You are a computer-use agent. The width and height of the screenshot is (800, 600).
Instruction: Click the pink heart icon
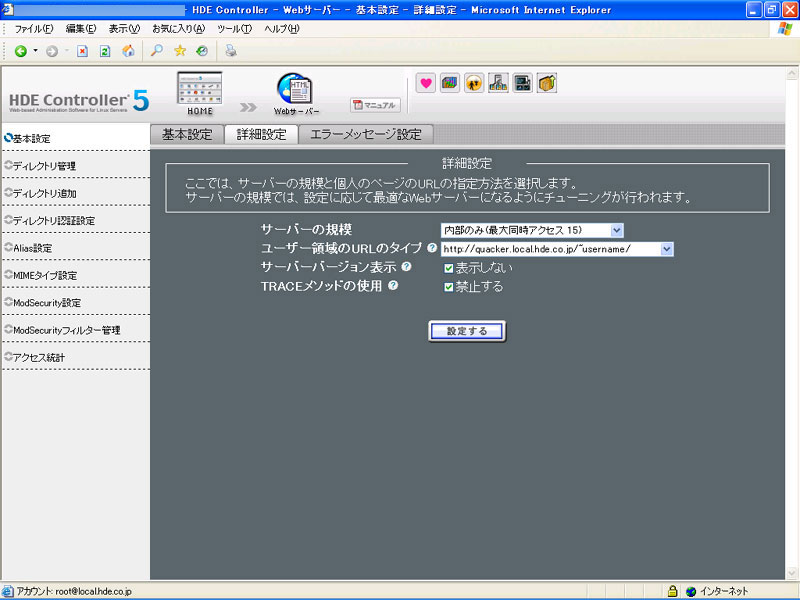click(x=426, y=83)
